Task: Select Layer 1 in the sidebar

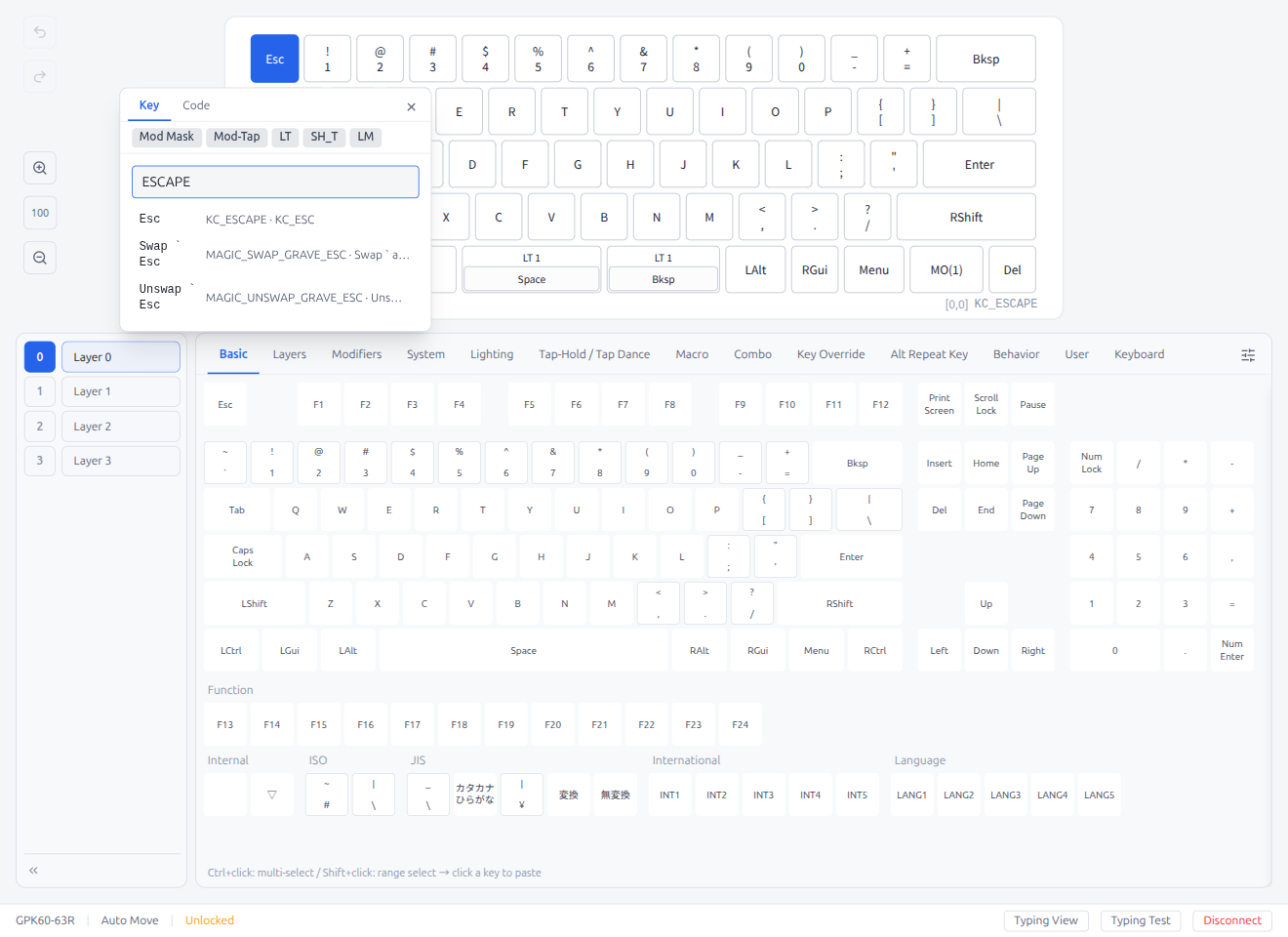Action: point(120,390)
